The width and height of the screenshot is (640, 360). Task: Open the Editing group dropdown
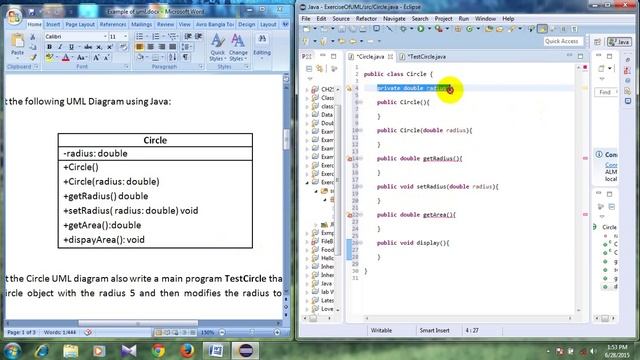coord(262,46)
